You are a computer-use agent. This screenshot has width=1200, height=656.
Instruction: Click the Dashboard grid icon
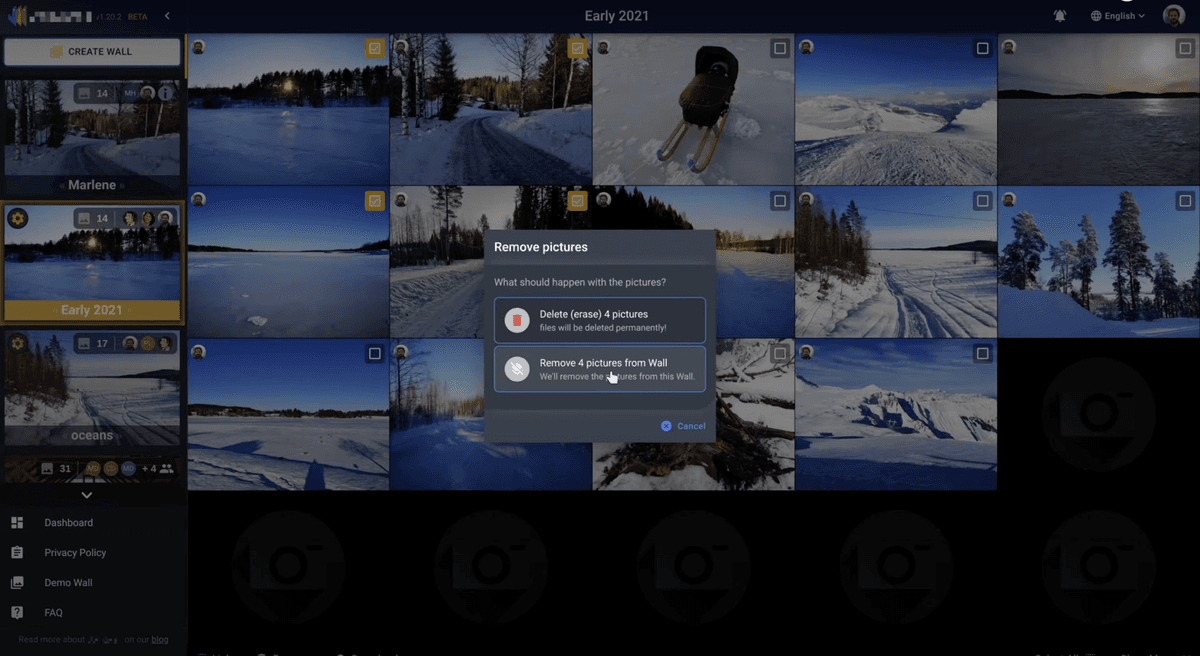click(17, 523)
